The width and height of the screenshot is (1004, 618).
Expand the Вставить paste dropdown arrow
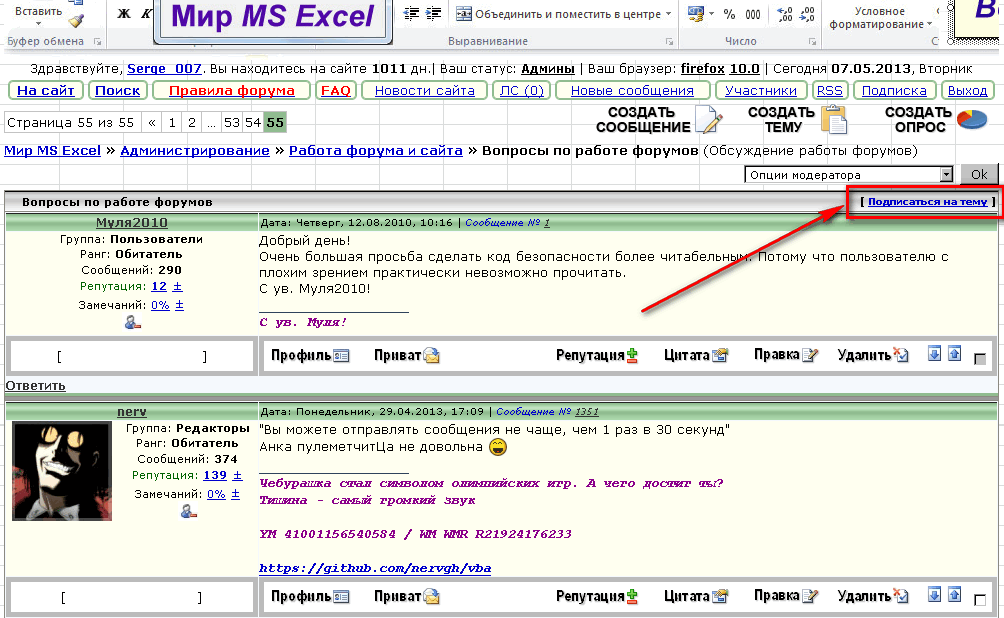point(38,24)
